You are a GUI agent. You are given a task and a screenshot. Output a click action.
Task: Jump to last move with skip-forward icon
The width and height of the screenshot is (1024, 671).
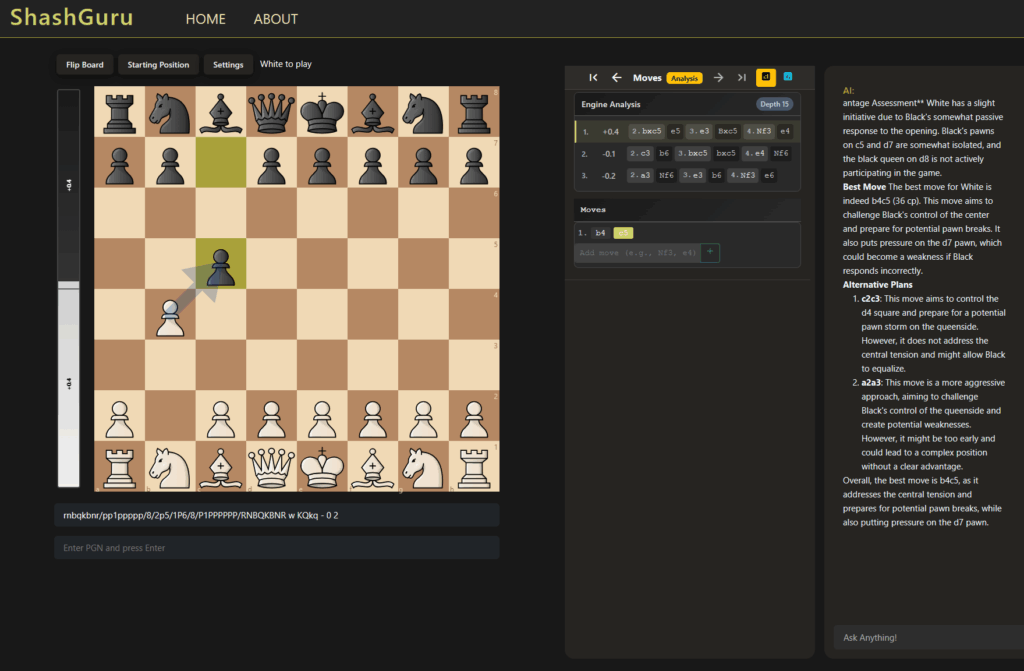pos(741,77)
